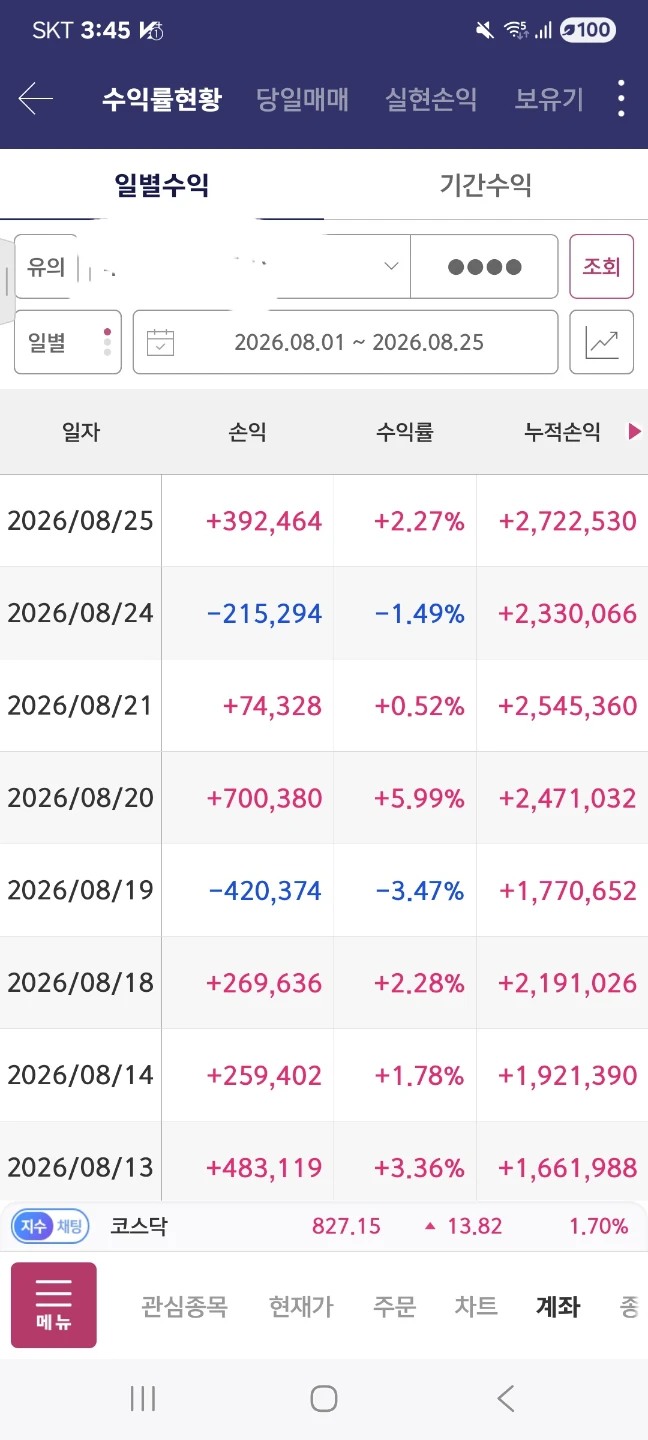Tap the Android recent apps icon
648x1440 pixels.
click(x=143, y=1398)
